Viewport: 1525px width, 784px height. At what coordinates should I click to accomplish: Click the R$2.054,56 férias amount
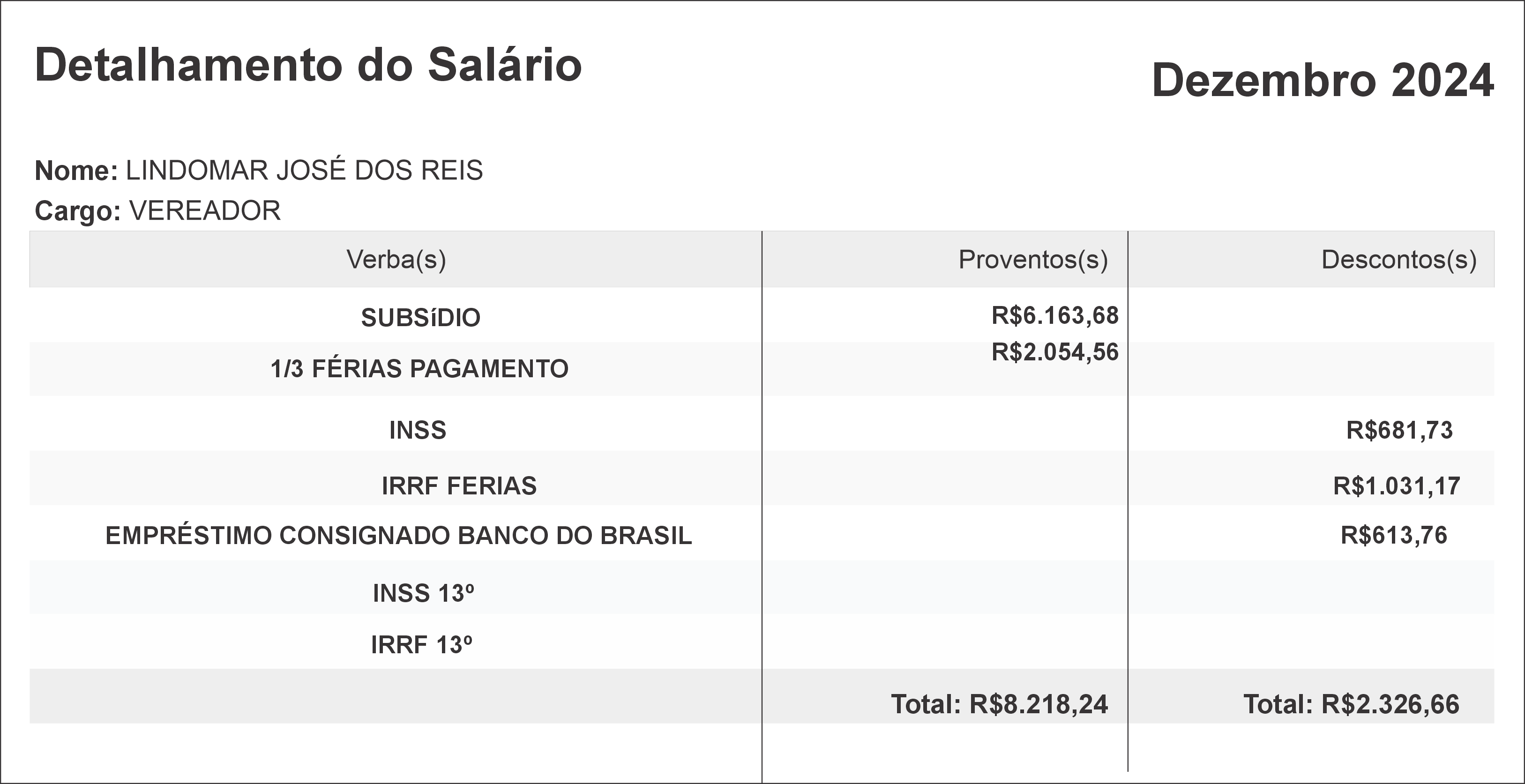tap(1055, 352)
